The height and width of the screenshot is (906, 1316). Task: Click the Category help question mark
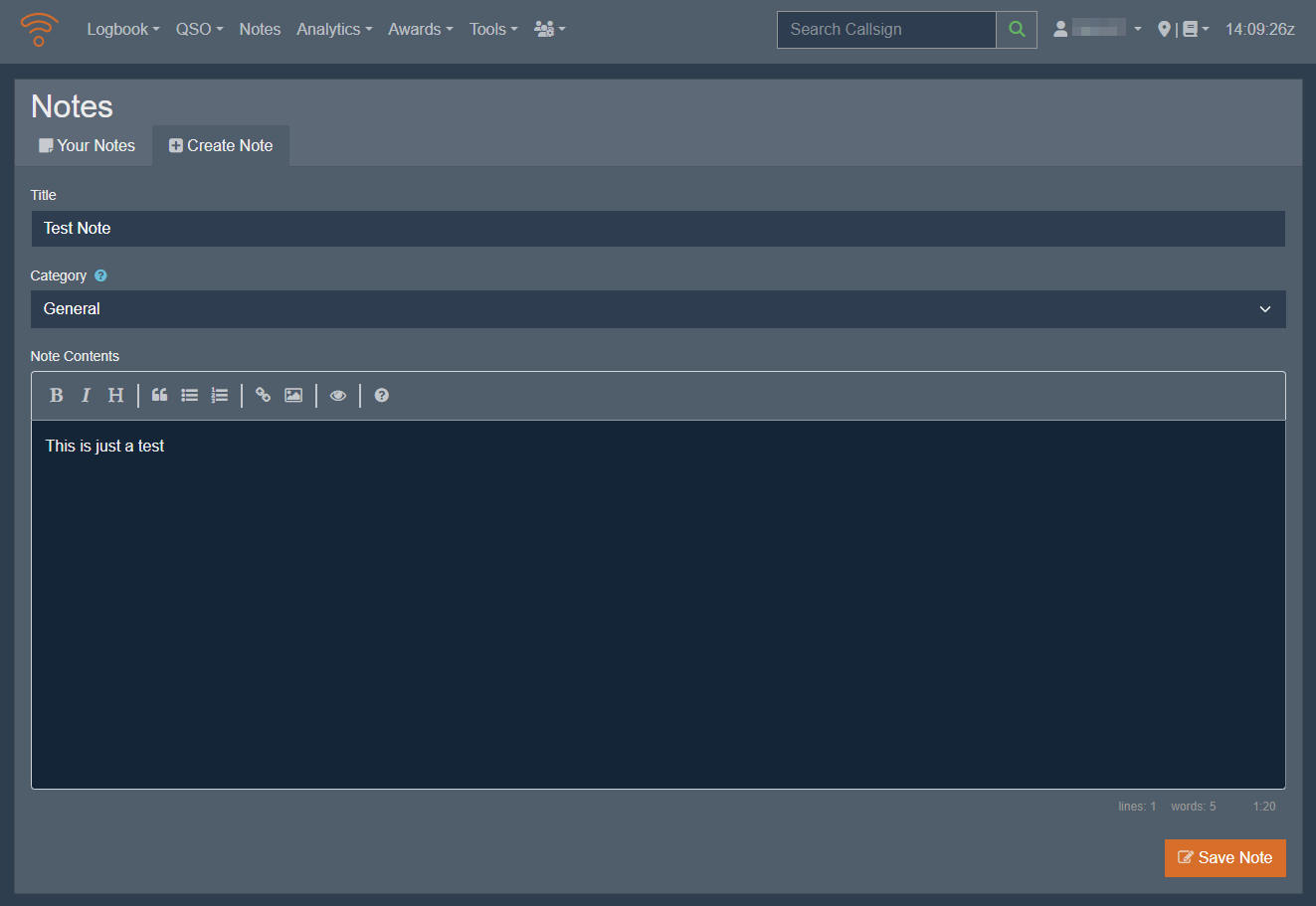[100, 275]
